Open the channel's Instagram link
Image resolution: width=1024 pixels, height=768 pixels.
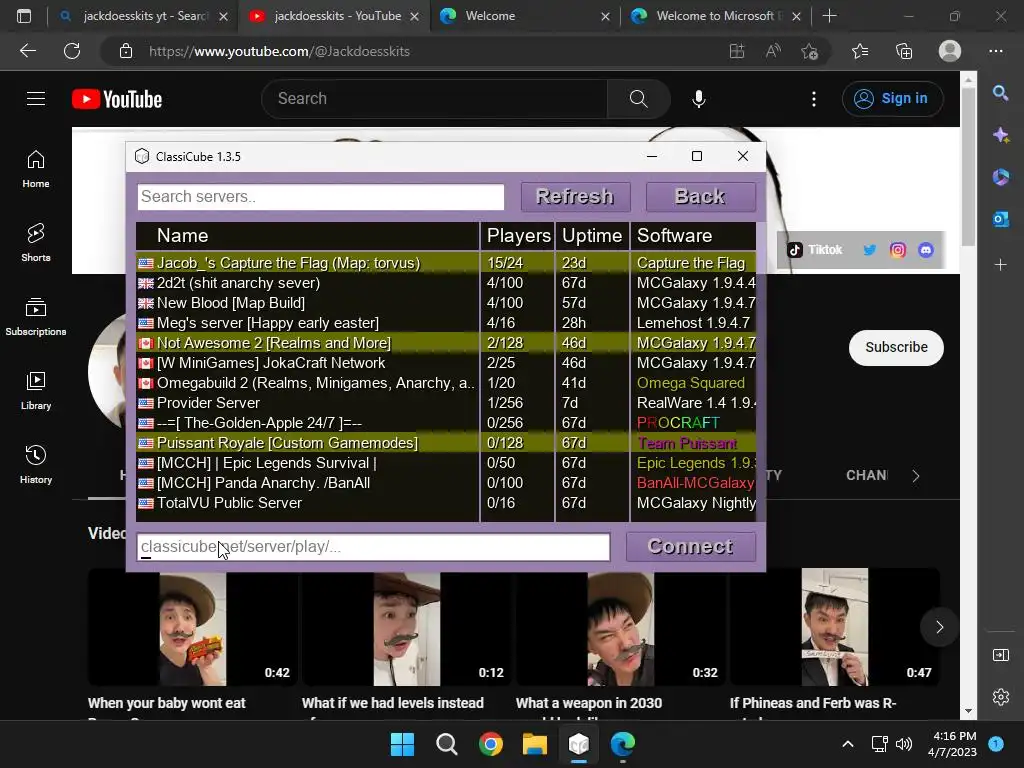tap(898, 250)
